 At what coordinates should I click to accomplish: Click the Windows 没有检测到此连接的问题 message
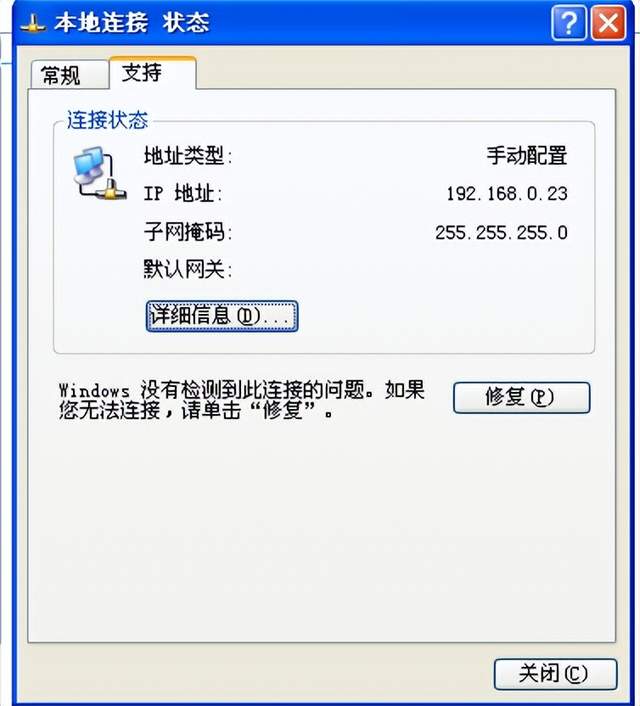point(242,400)
